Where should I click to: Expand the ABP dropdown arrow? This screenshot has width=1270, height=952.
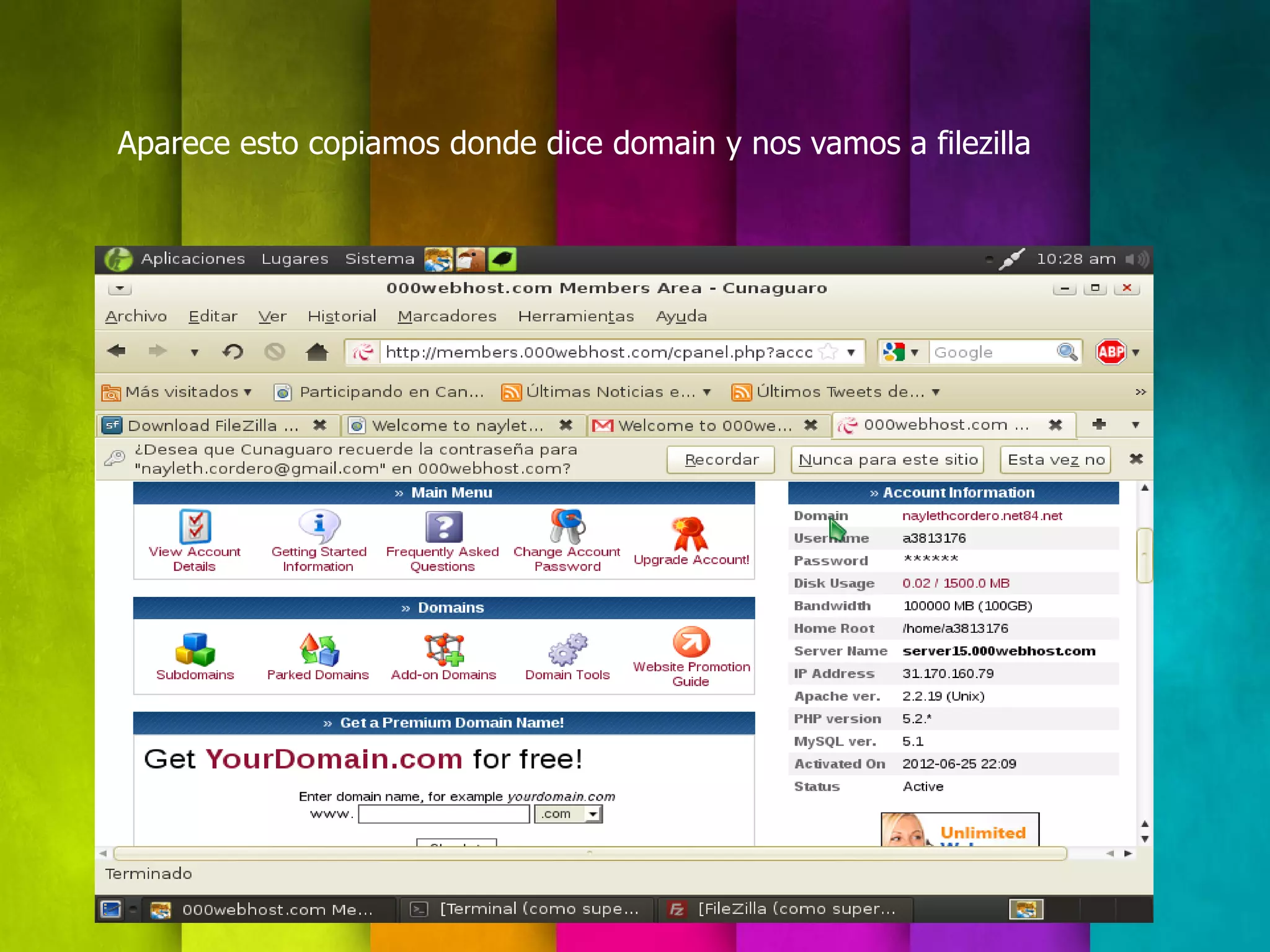pyautogui.click(x=1136, y=352)
